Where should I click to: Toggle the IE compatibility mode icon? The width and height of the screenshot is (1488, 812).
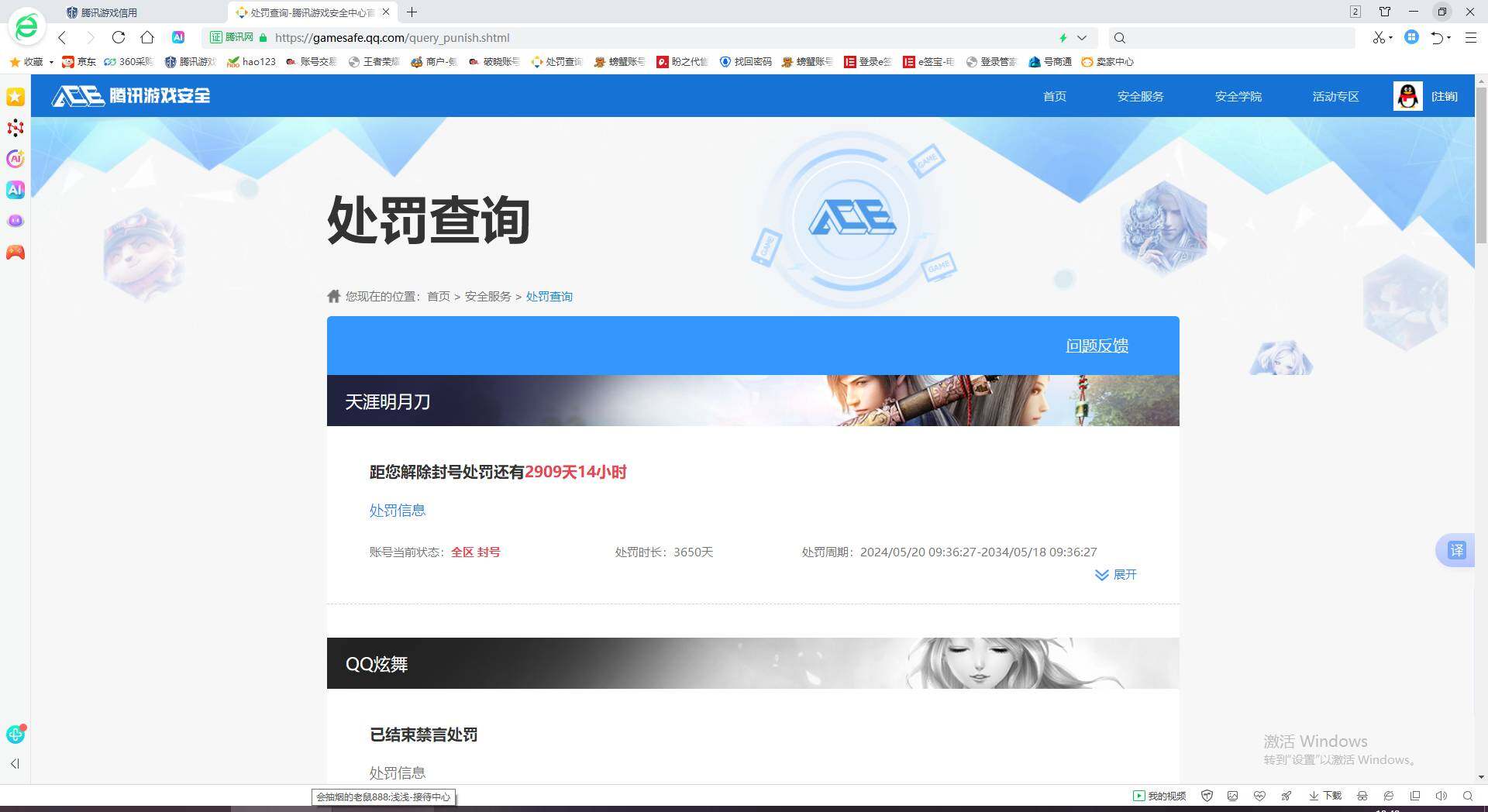1389,796
